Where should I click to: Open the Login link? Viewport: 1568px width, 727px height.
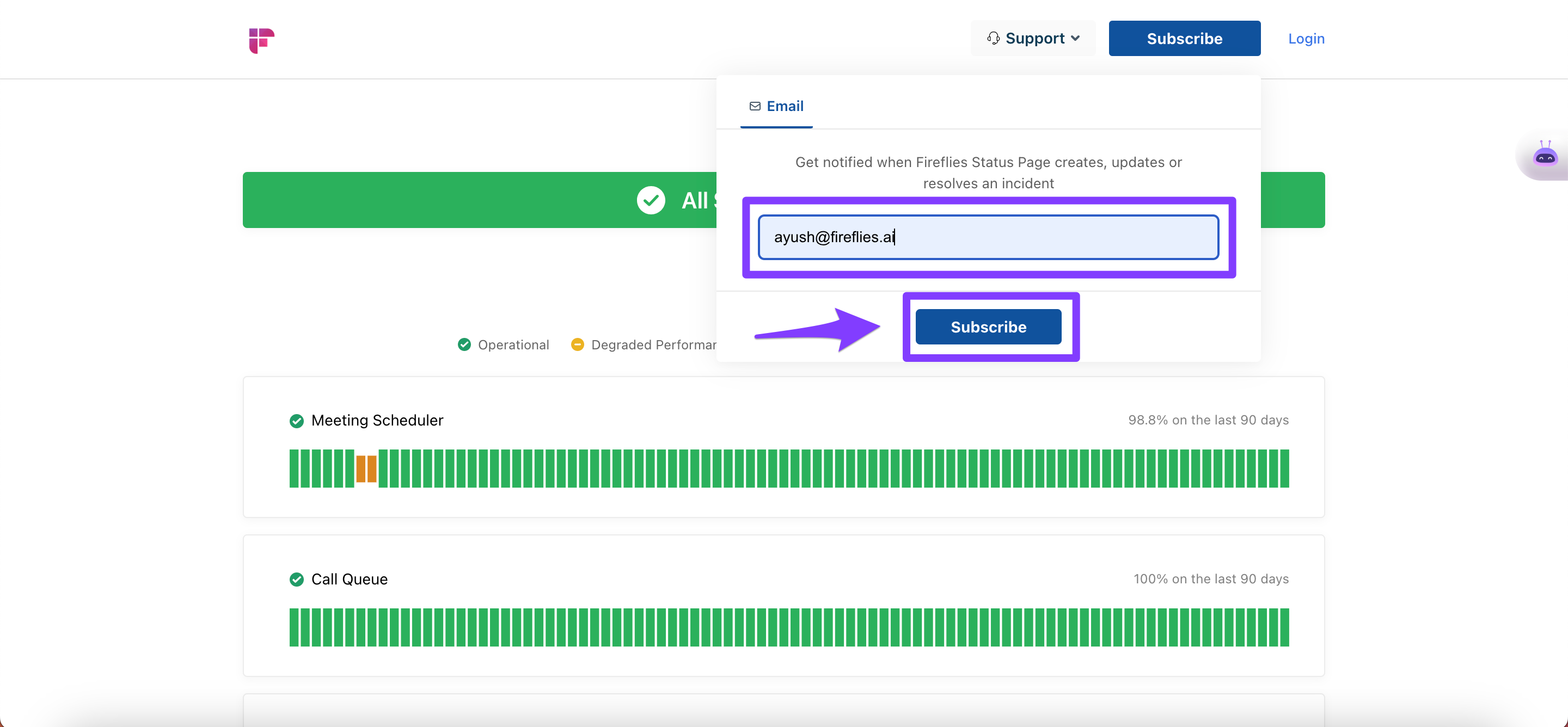[1306, 38]
